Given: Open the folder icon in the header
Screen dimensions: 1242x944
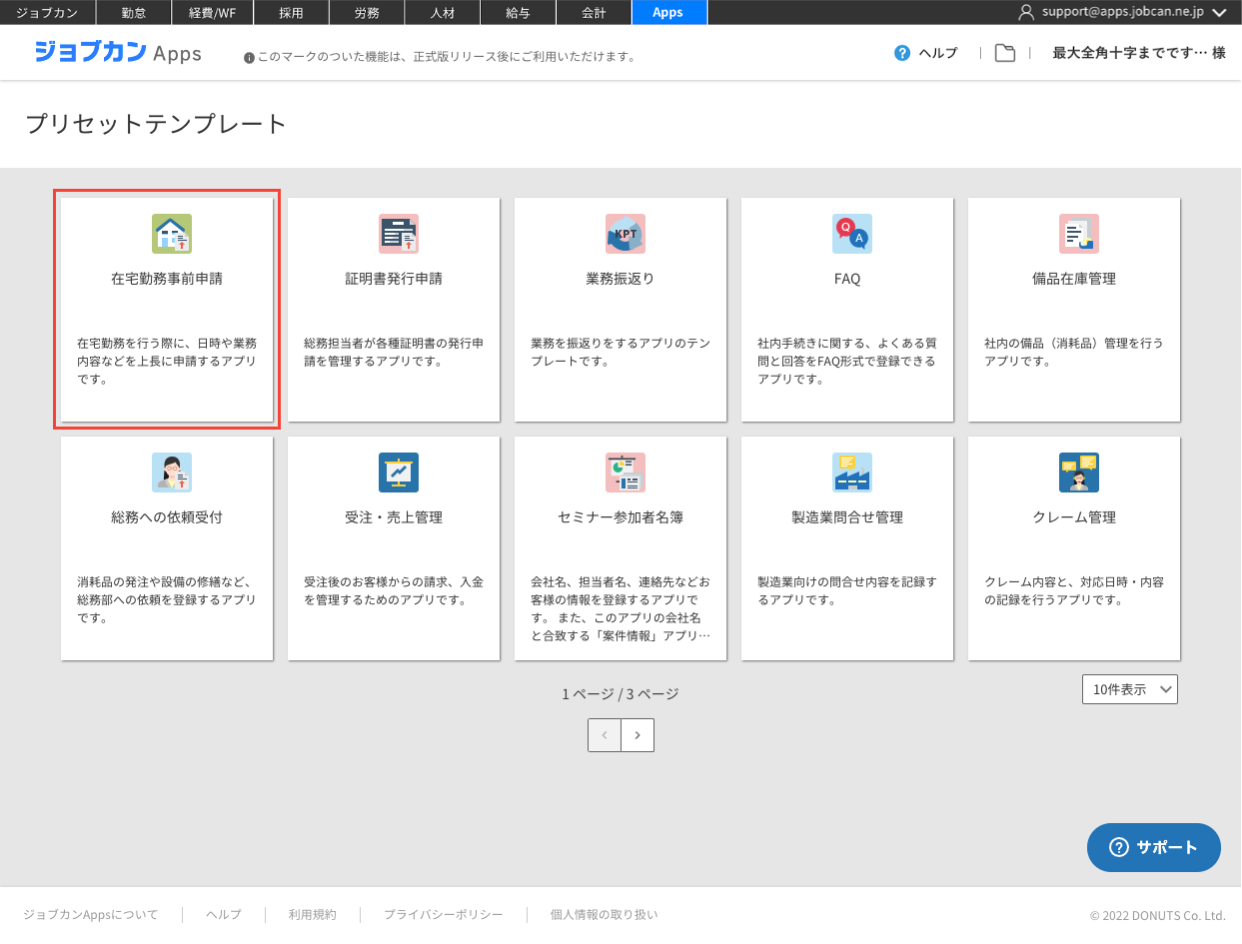Looking at the screenshot, I should click(1005, 53).
